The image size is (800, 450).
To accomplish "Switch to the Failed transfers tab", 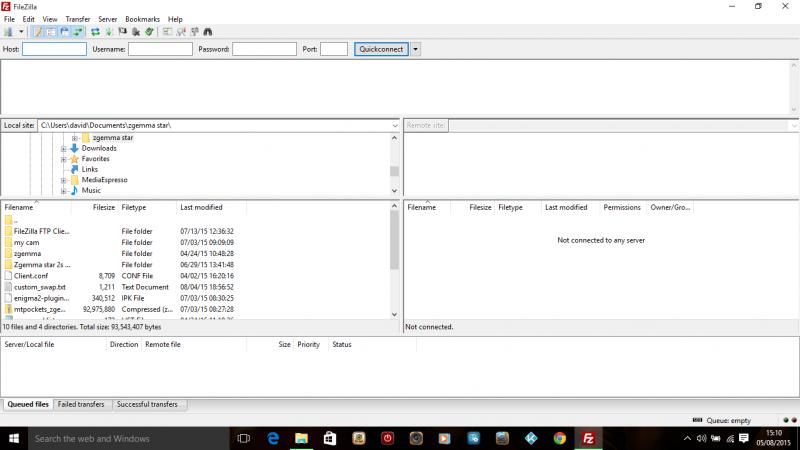I will point(81,404).
